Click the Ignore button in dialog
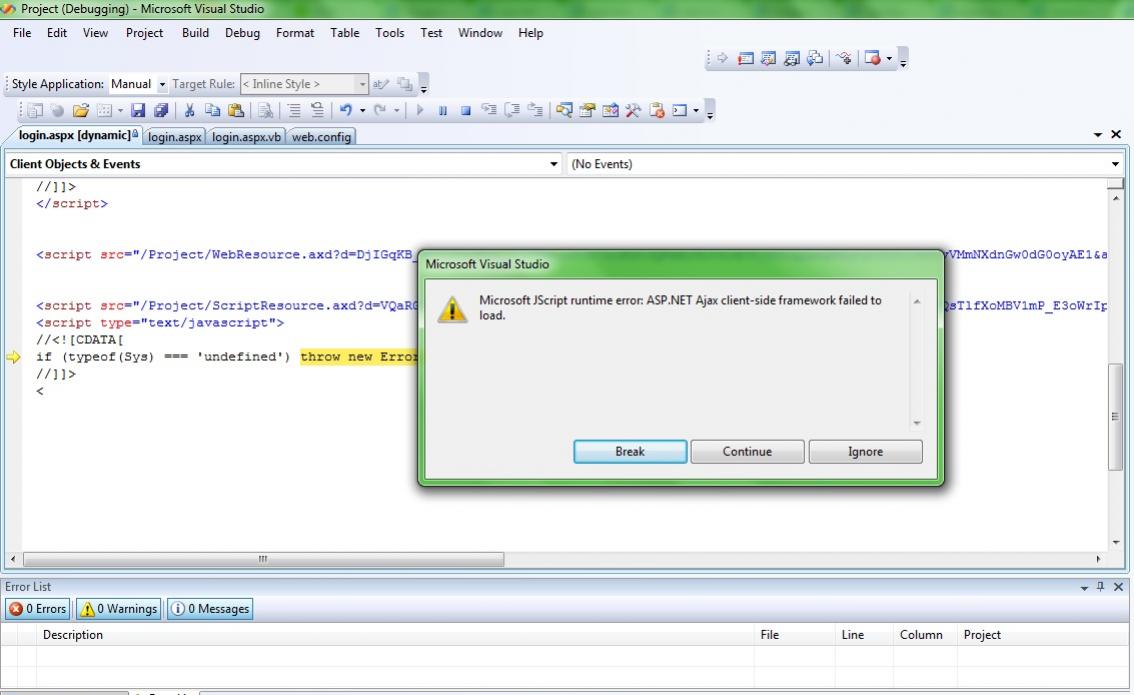This screenshot has width=1134, height=695. pyautogui.click(x=865, y=451)
